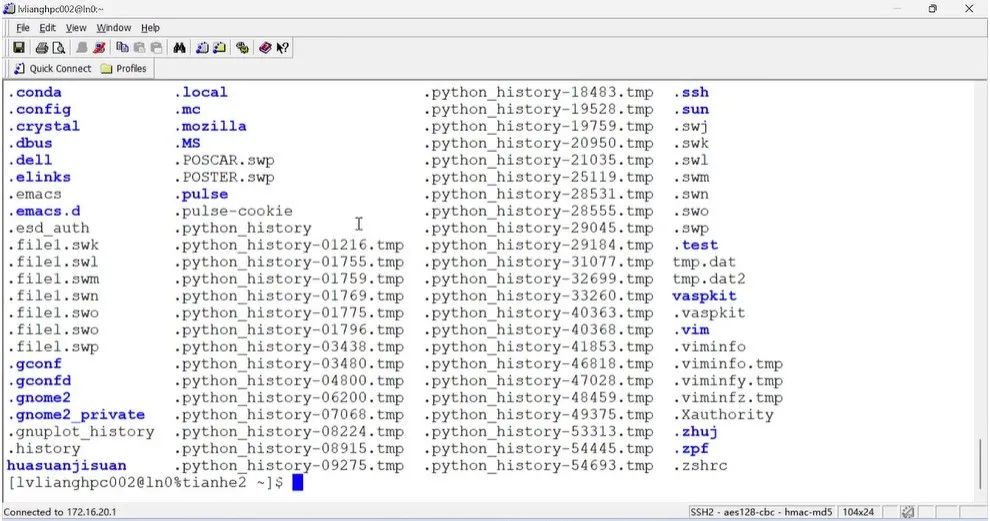Open Print Preview from toolbar
This screenshot has height=521, width=990.
[59, 48]
